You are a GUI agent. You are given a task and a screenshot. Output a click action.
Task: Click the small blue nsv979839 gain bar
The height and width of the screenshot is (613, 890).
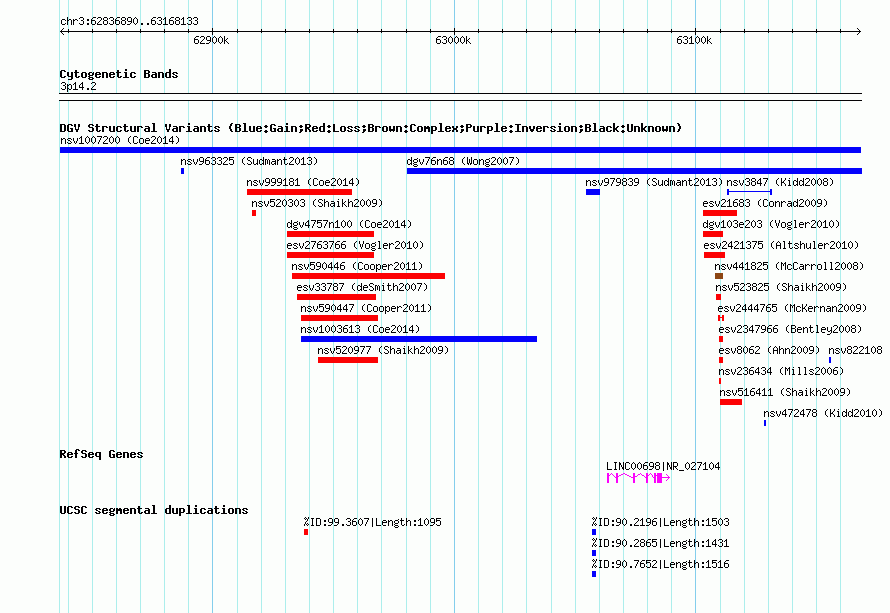593,192
